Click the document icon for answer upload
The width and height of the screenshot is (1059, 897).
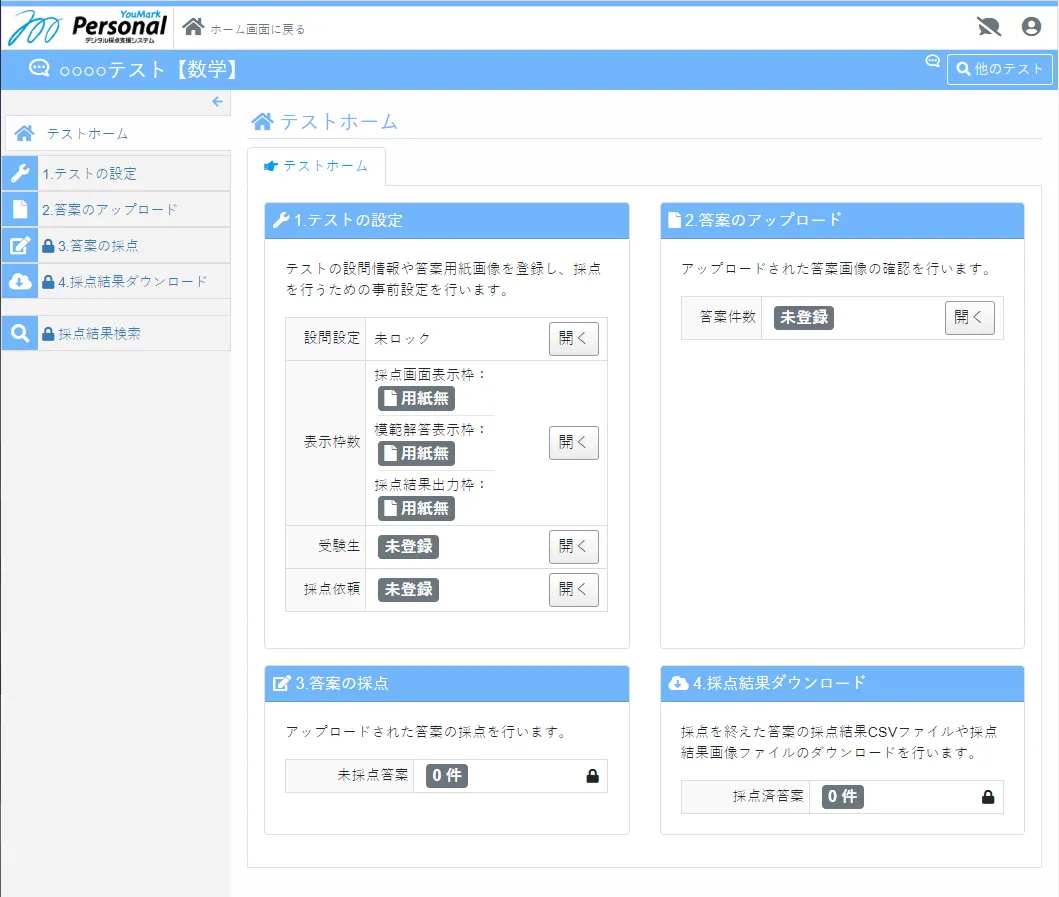point(20,209)
